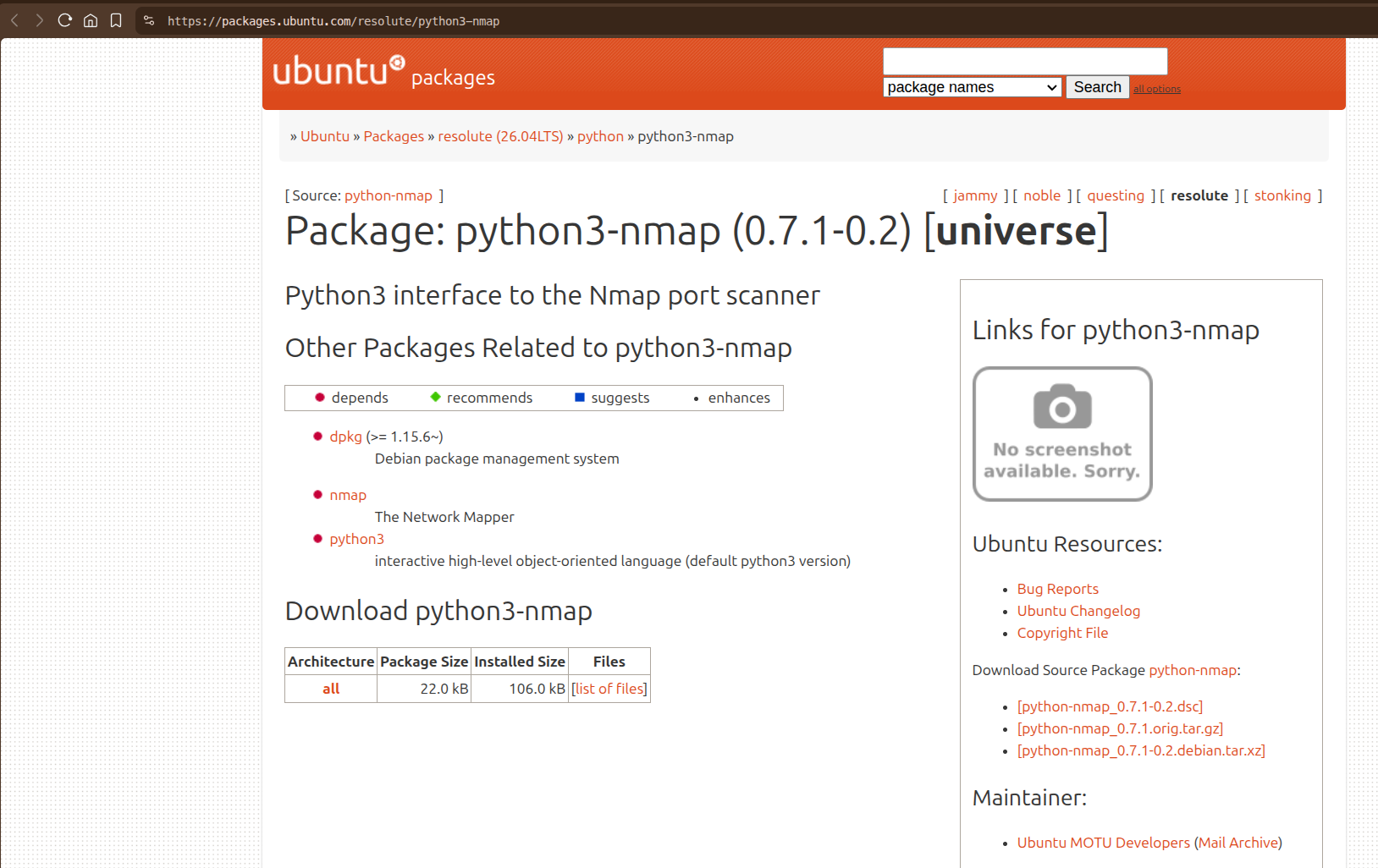Go to the Packages breadcrumb link
1378x868 pixels.
[x=394, y=136]
